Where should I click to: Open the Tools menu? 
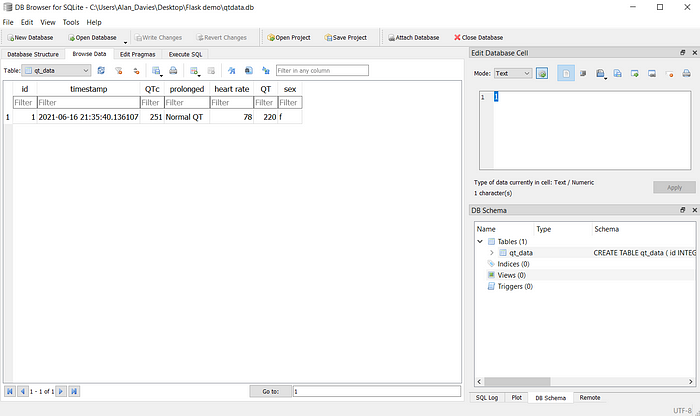point(71,22)
